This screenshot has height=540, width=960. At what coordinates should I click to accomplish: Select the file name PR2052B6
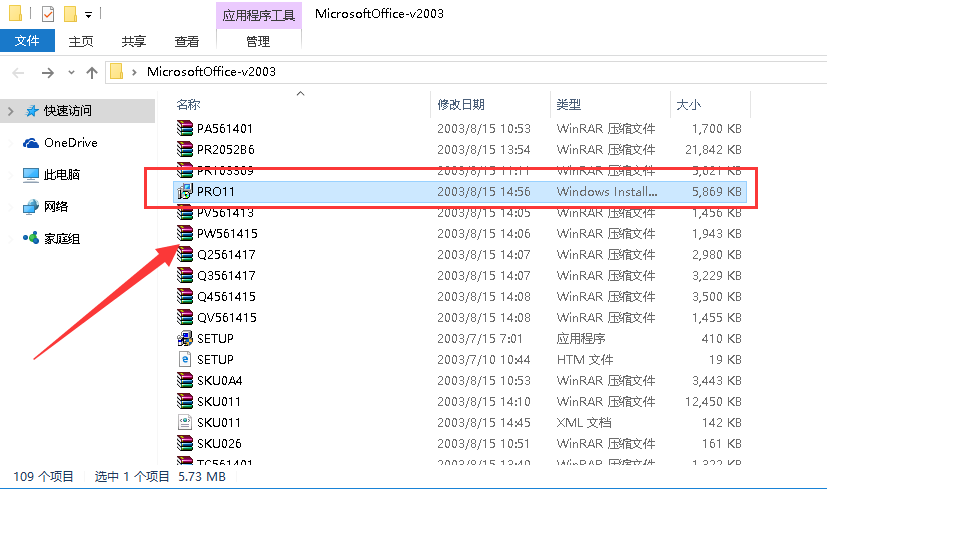click(226, 149)
